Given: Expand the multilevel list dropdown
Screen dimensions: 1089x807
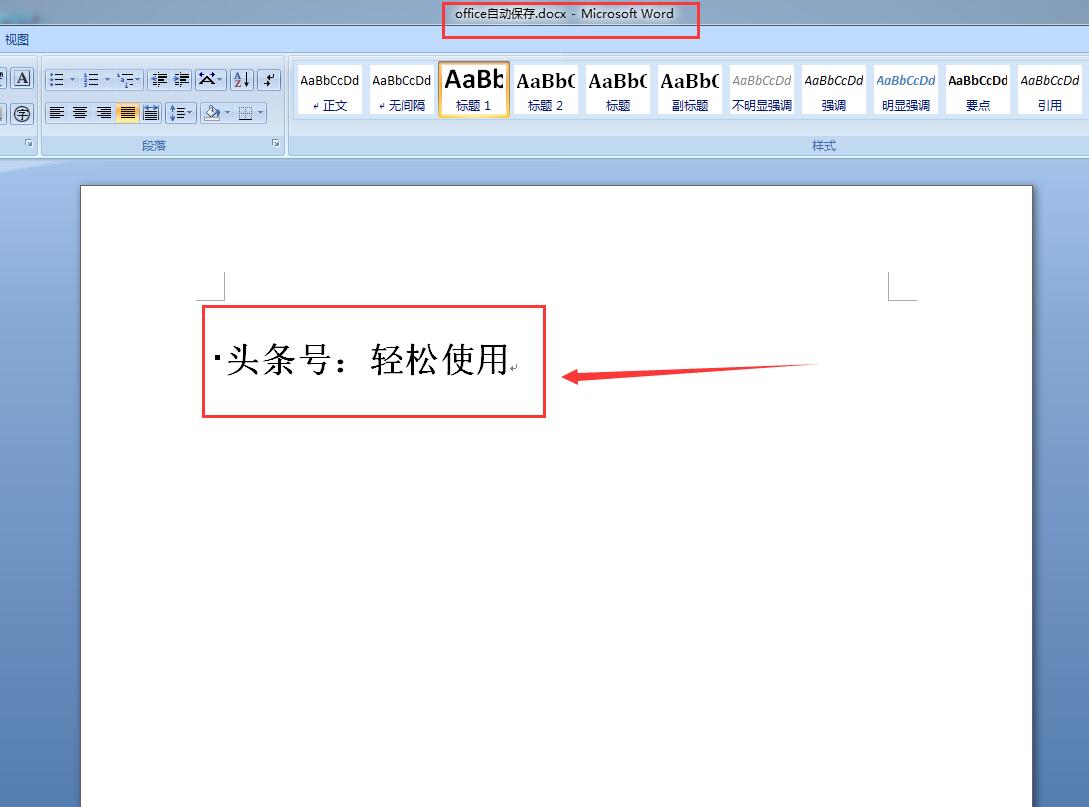Looking at the screenshot, I should pos(137,79).
